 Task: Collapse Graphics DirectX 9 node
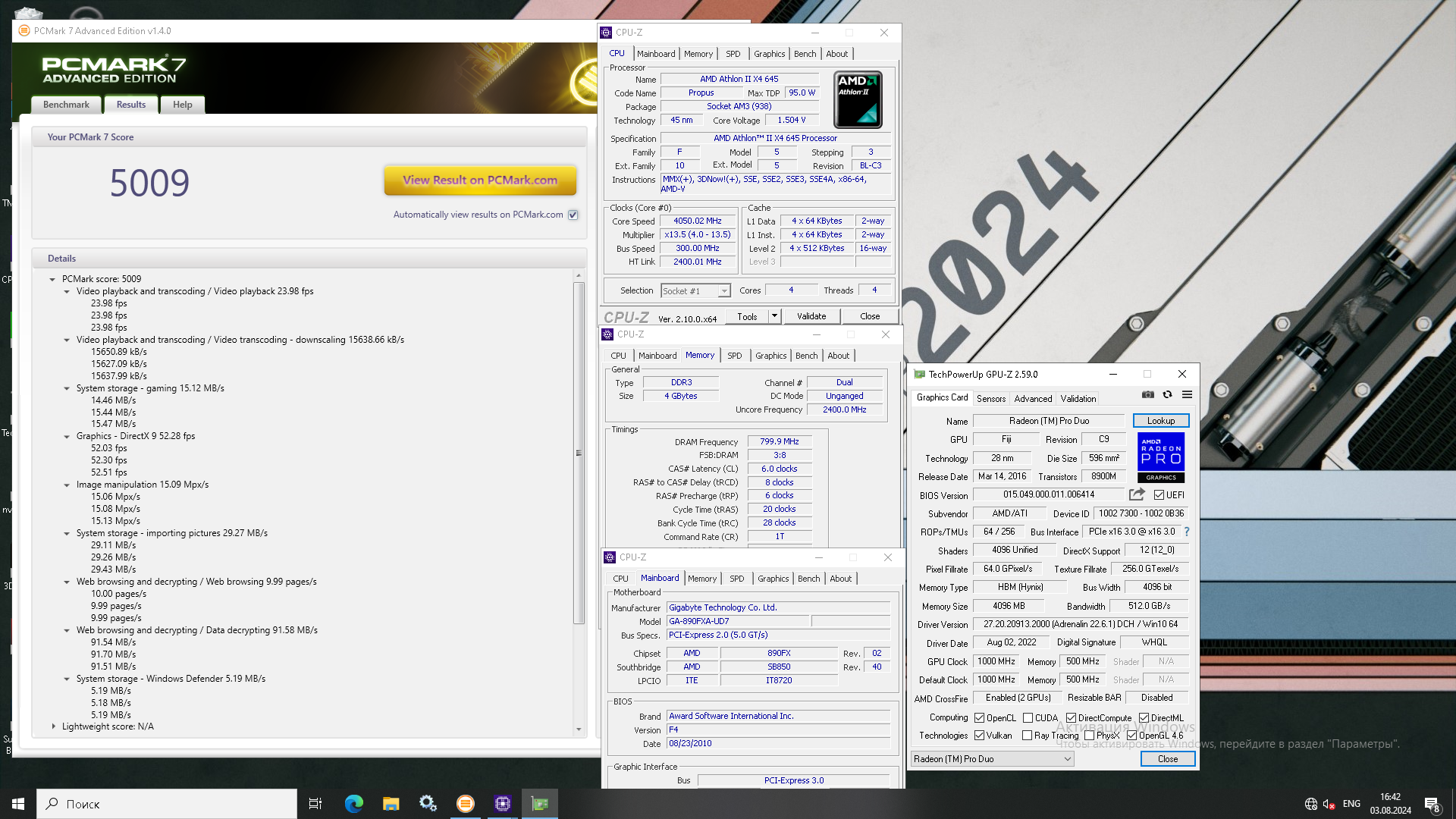click(67, 436)
